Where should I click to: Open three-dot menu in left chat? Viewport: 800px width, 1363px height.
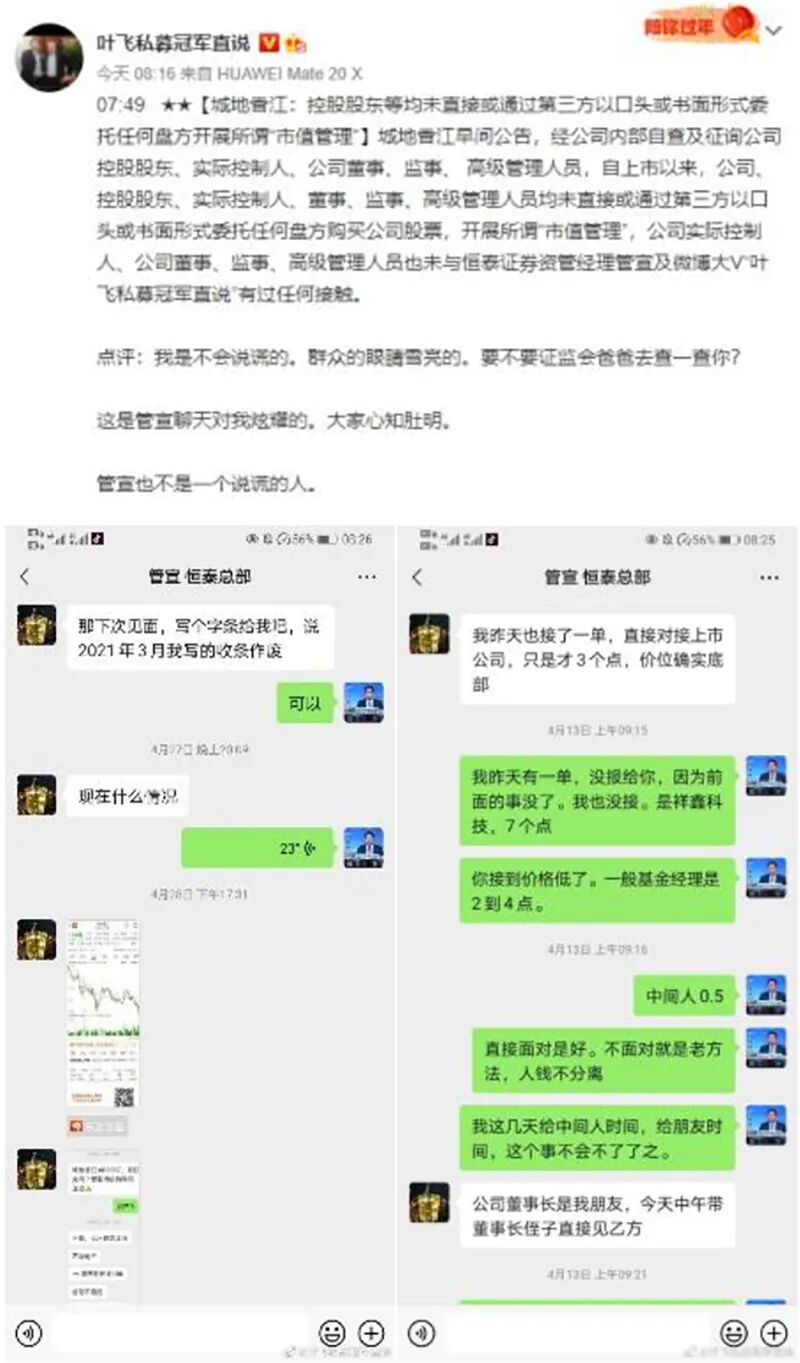(367, 577)
